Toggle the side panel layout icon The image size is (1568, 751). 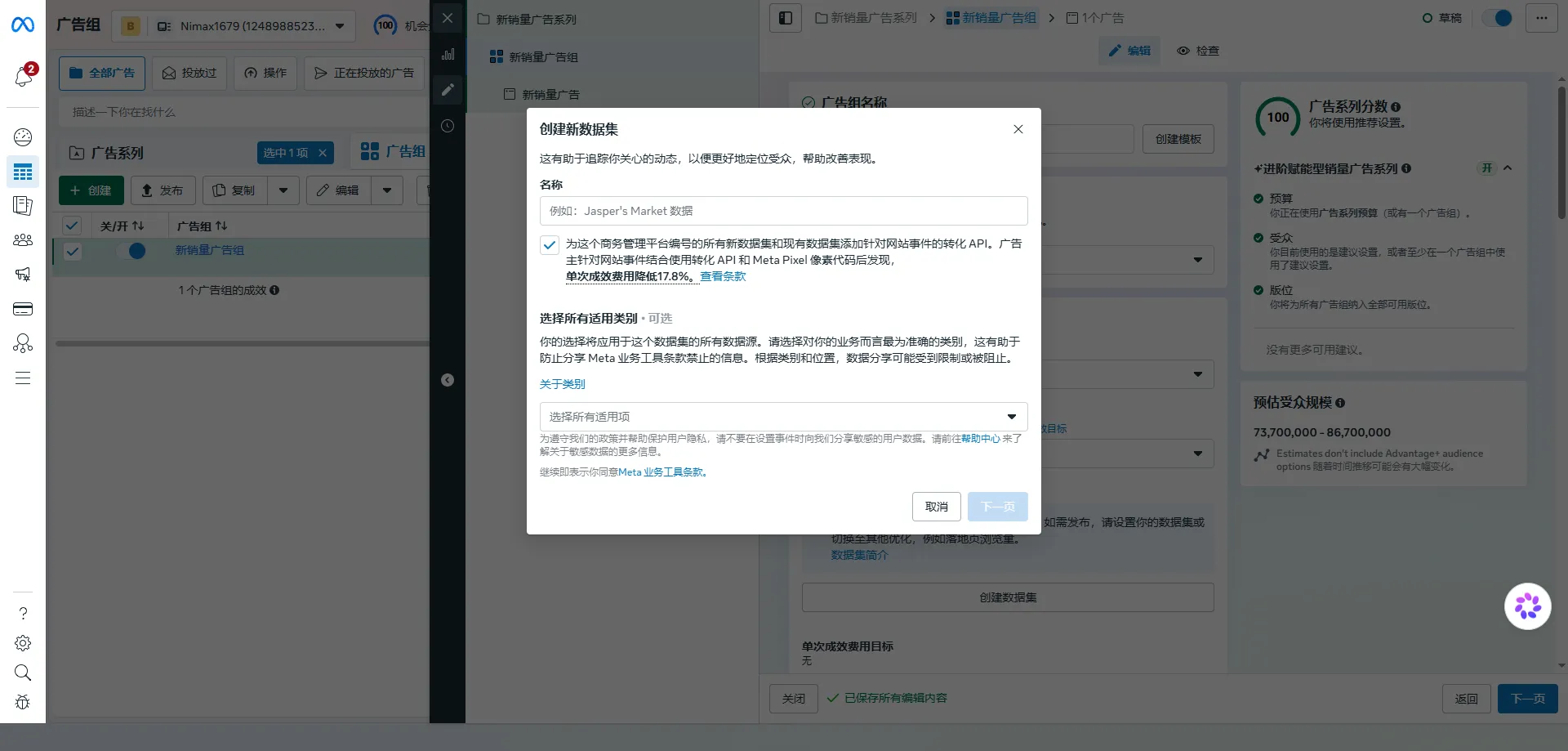(785, 18)
